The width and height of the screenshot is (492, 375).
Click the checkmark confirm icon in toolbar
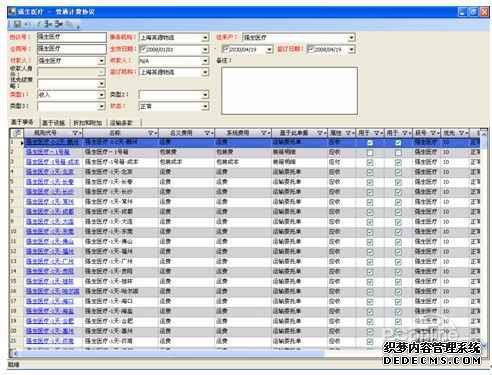(x=39, y=24)
